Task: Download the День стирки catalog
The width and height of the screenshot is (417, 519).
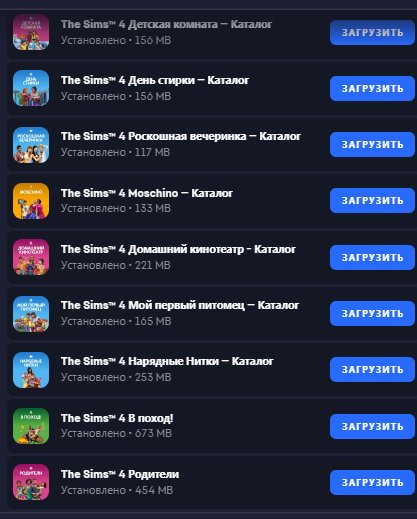Action: point(372,88)
